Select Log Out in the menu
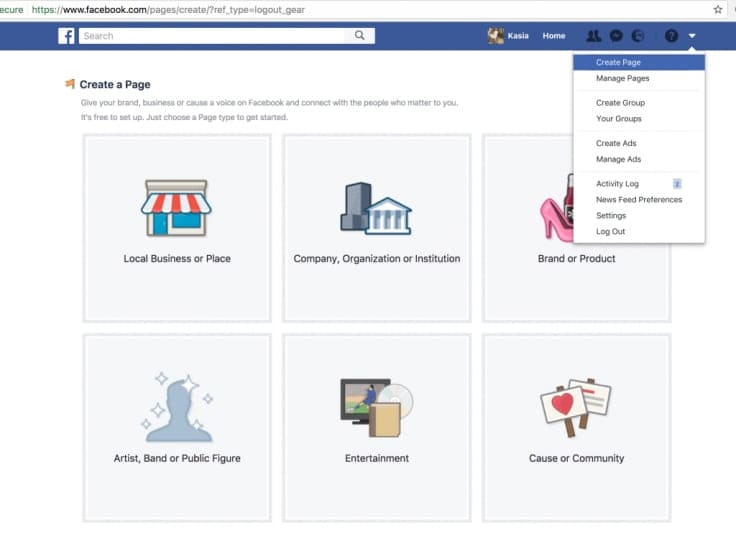Image resolution: width=736 pixels, height=546 pixels. pos(639,231)
